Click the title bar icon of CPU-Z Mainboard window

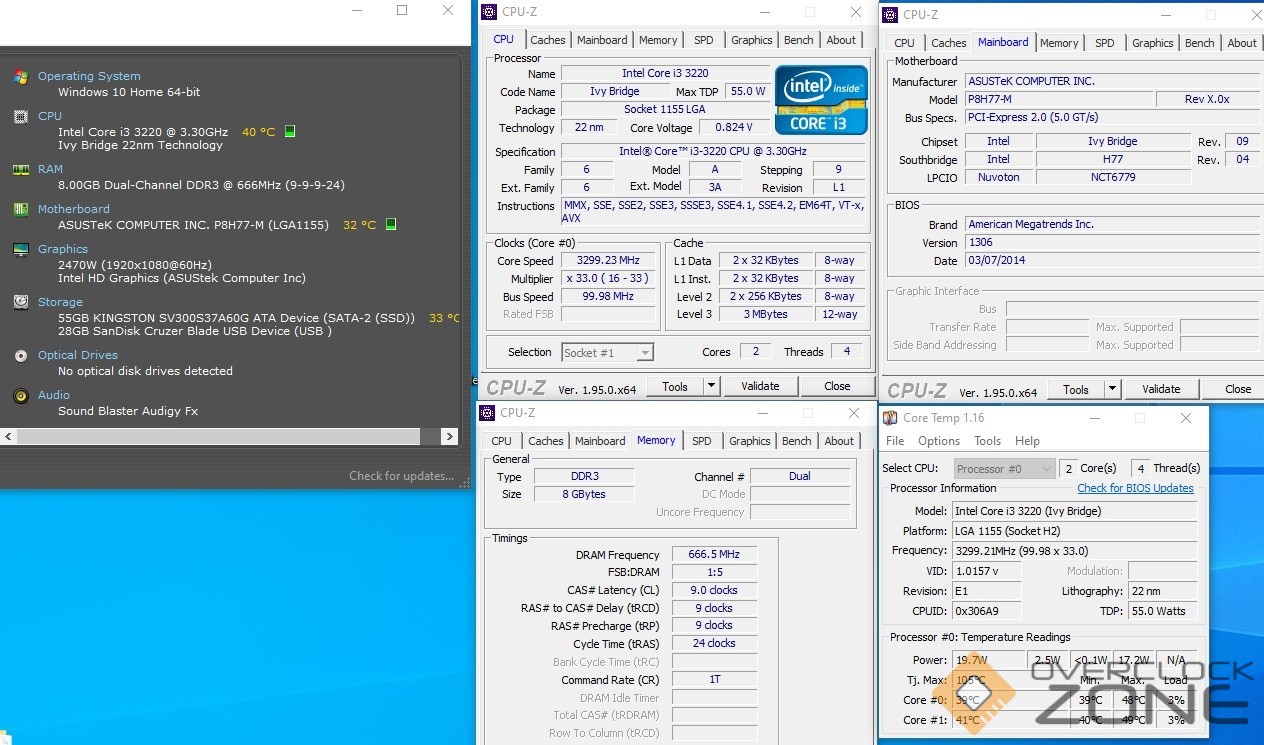[890, 14]
